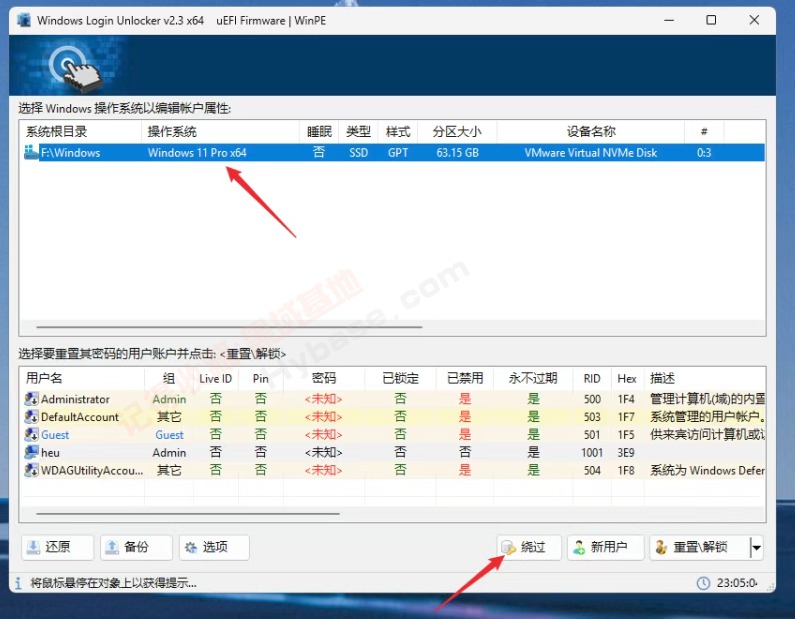Click the info icon in the status bar
The height and width of the screenshot is (619, 795).
18,583
